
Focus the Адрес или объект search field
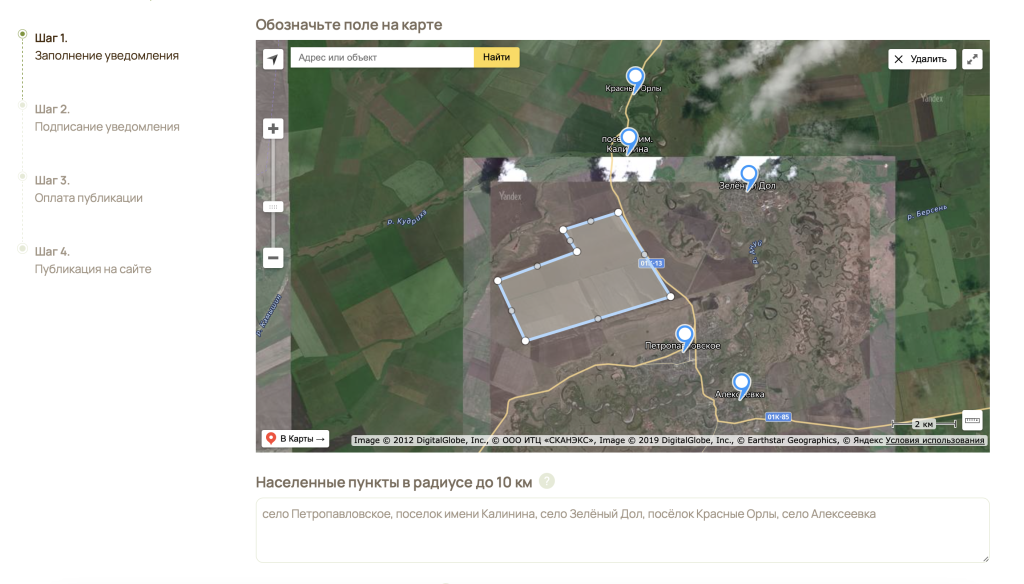382,57
